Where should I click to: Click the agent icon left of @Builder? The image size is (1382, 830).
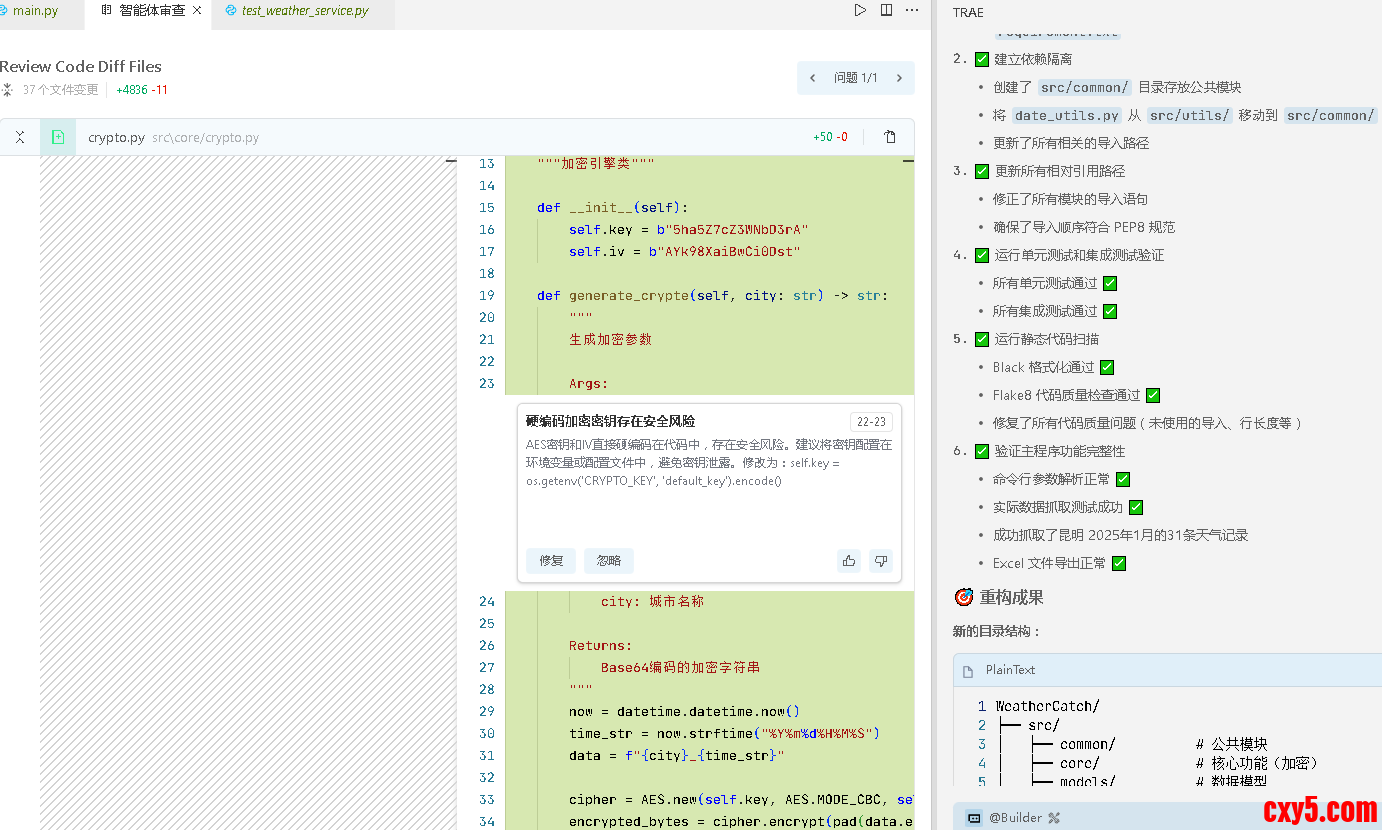click(x=973, y=818)
